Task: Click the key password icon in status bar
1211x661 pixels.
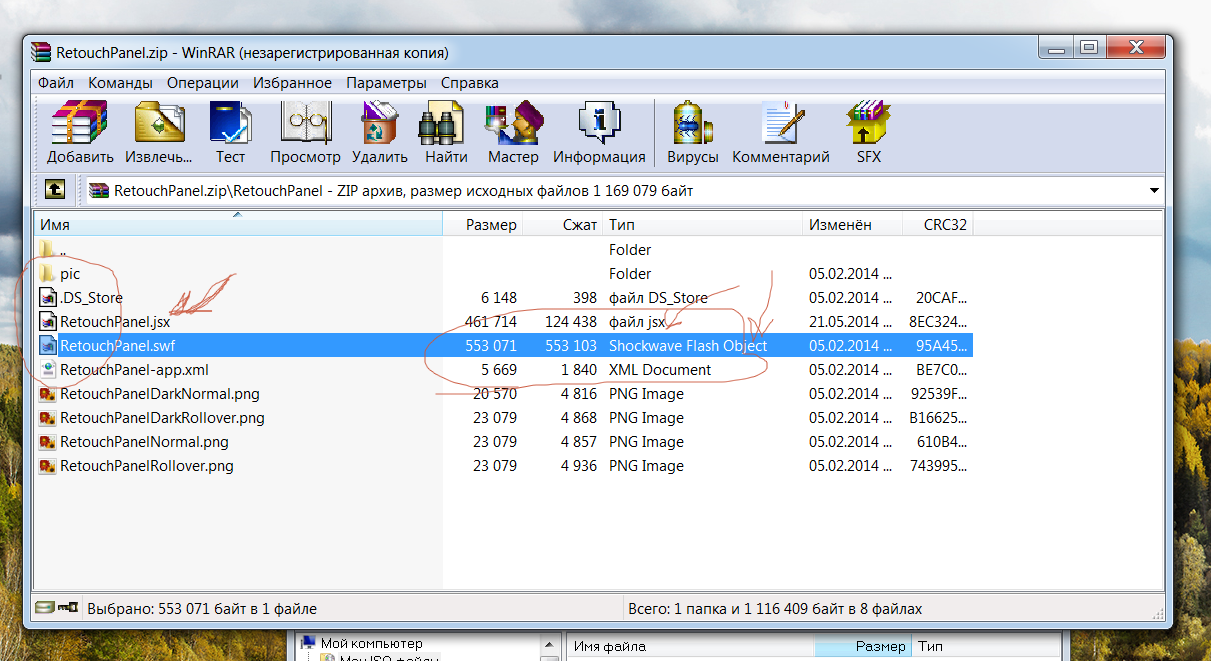Action: pos(68,608)
